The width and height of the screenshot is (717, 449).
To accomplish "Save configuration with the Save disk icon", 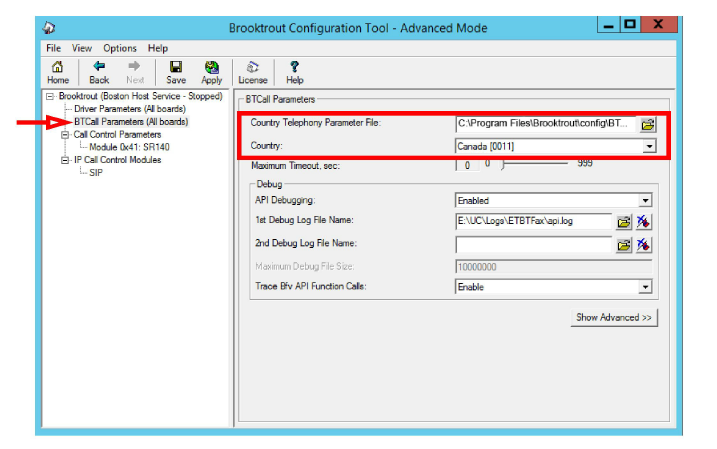I will coord(176,73).
